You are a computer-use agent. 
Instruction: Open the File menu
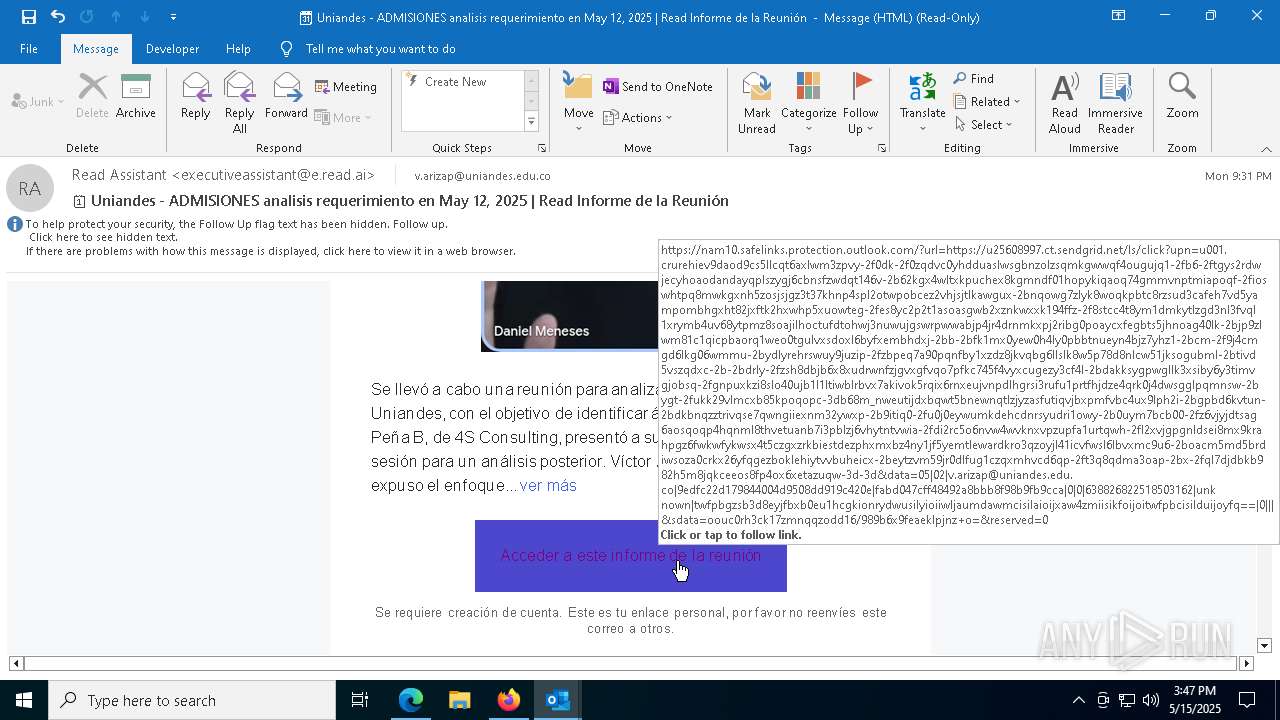tap(29, 48)
